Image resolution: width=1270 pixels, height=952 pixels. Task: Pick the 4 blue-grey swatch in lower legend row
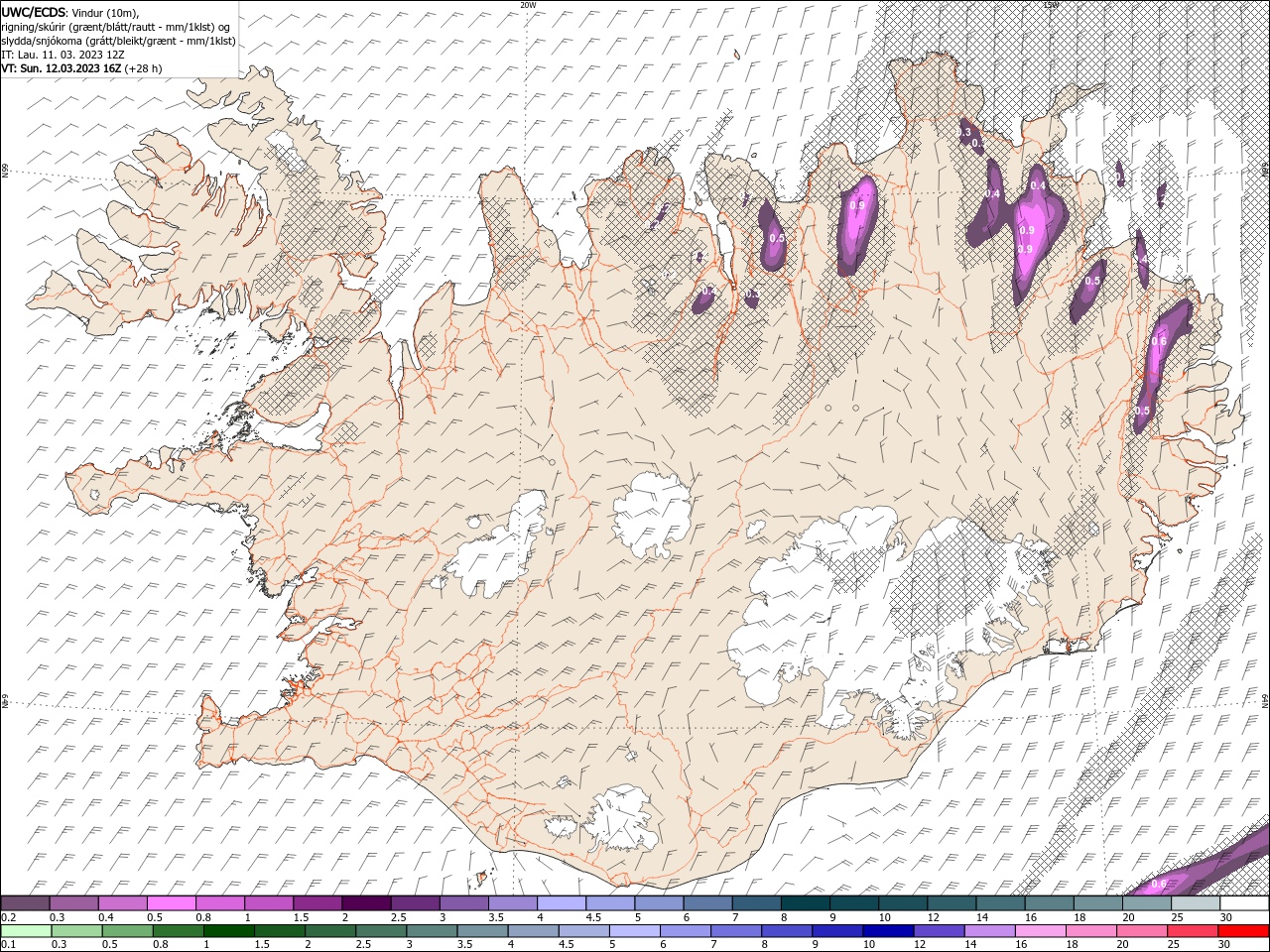coord(534,930)
